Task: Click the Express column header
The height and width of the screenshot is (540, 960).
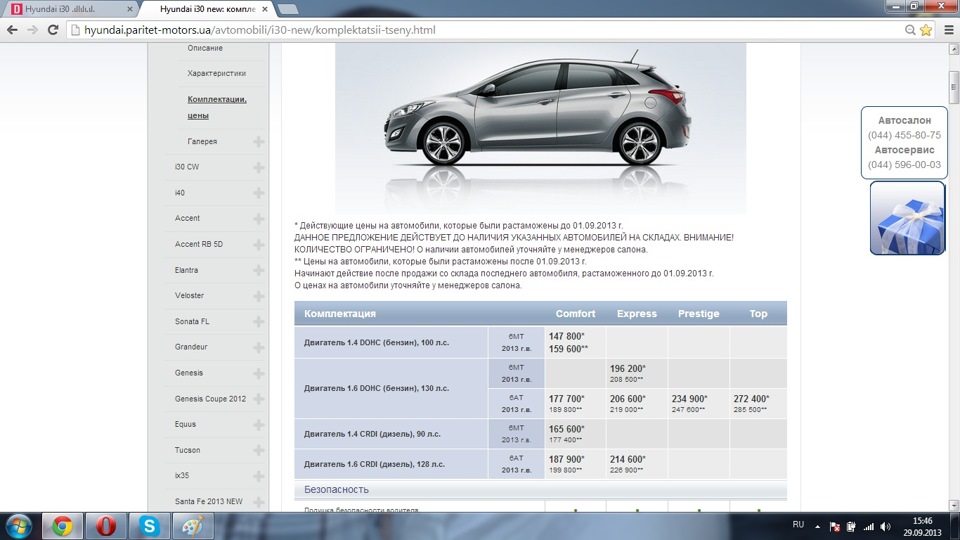Action: coord(637,313)
